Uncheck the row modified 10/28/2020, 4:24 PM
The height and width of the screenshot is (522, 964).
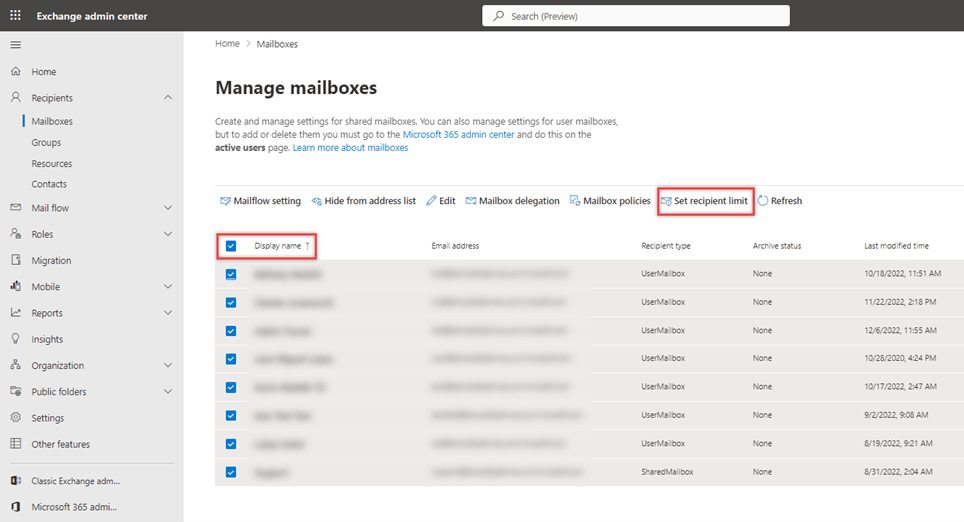pos(231,359)
